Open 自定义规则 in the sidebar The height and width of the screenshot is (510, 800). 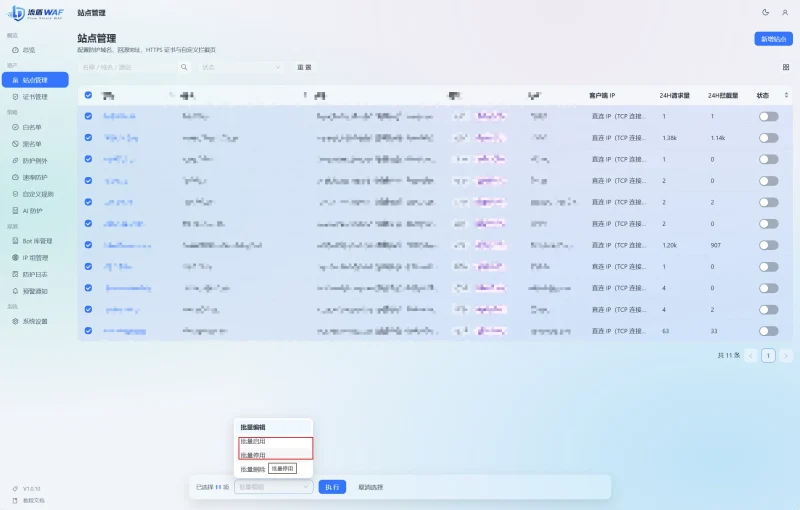[35, 194]
